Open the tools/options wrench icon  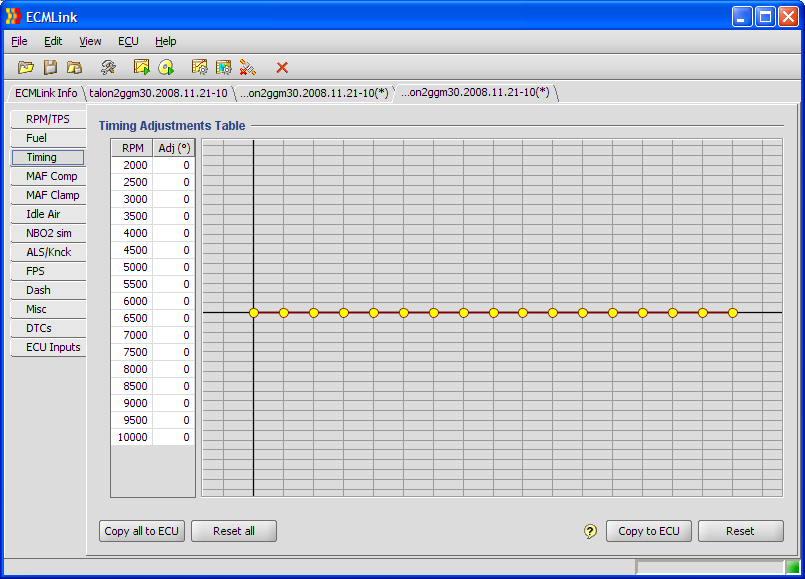(x=107, y=67)
